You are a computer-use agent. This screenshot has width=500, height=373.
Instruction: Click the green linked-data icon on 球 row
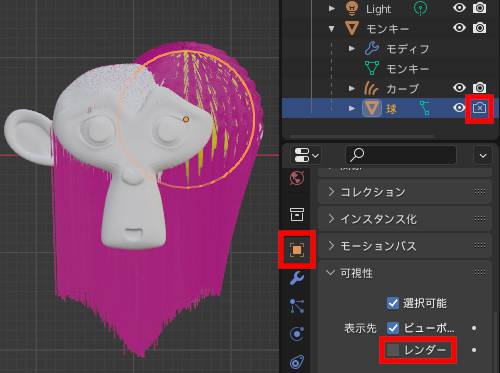[424, 108]
